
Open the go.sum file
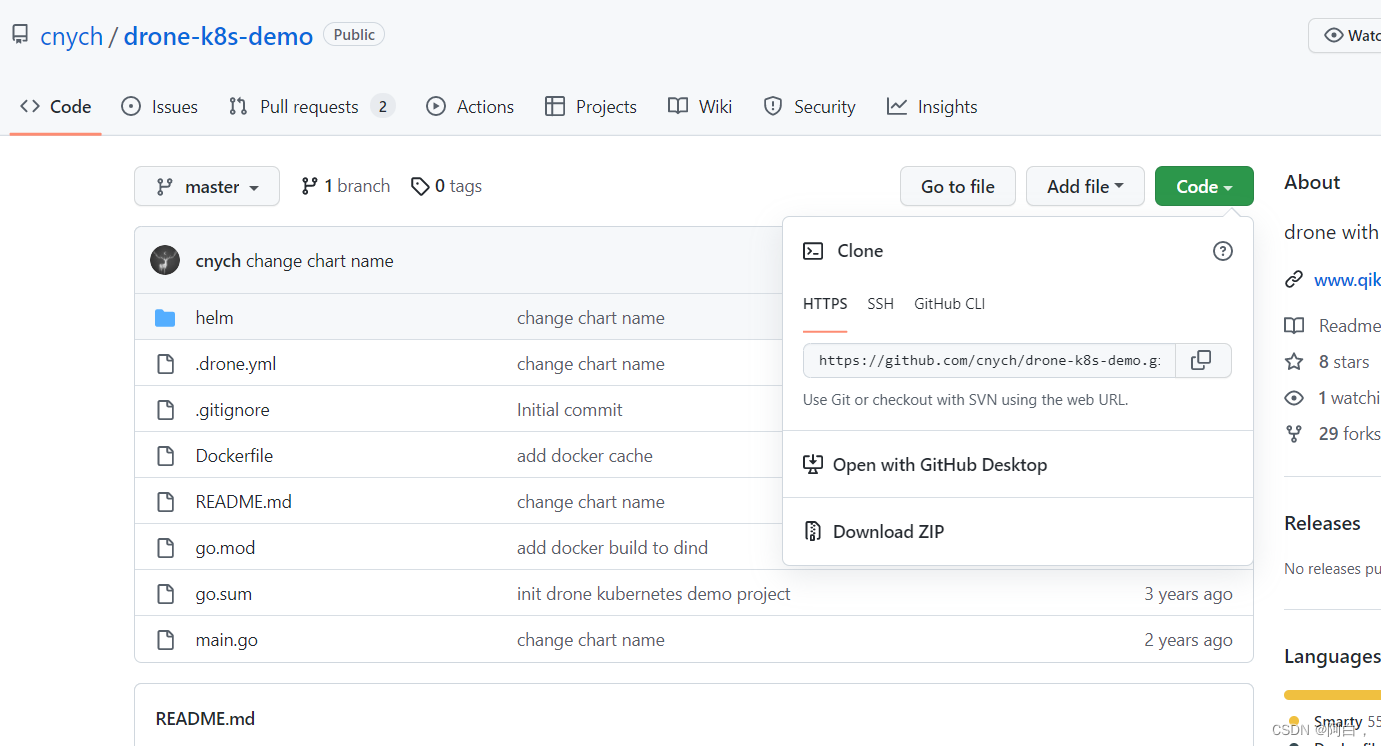[x=224, y=594]
